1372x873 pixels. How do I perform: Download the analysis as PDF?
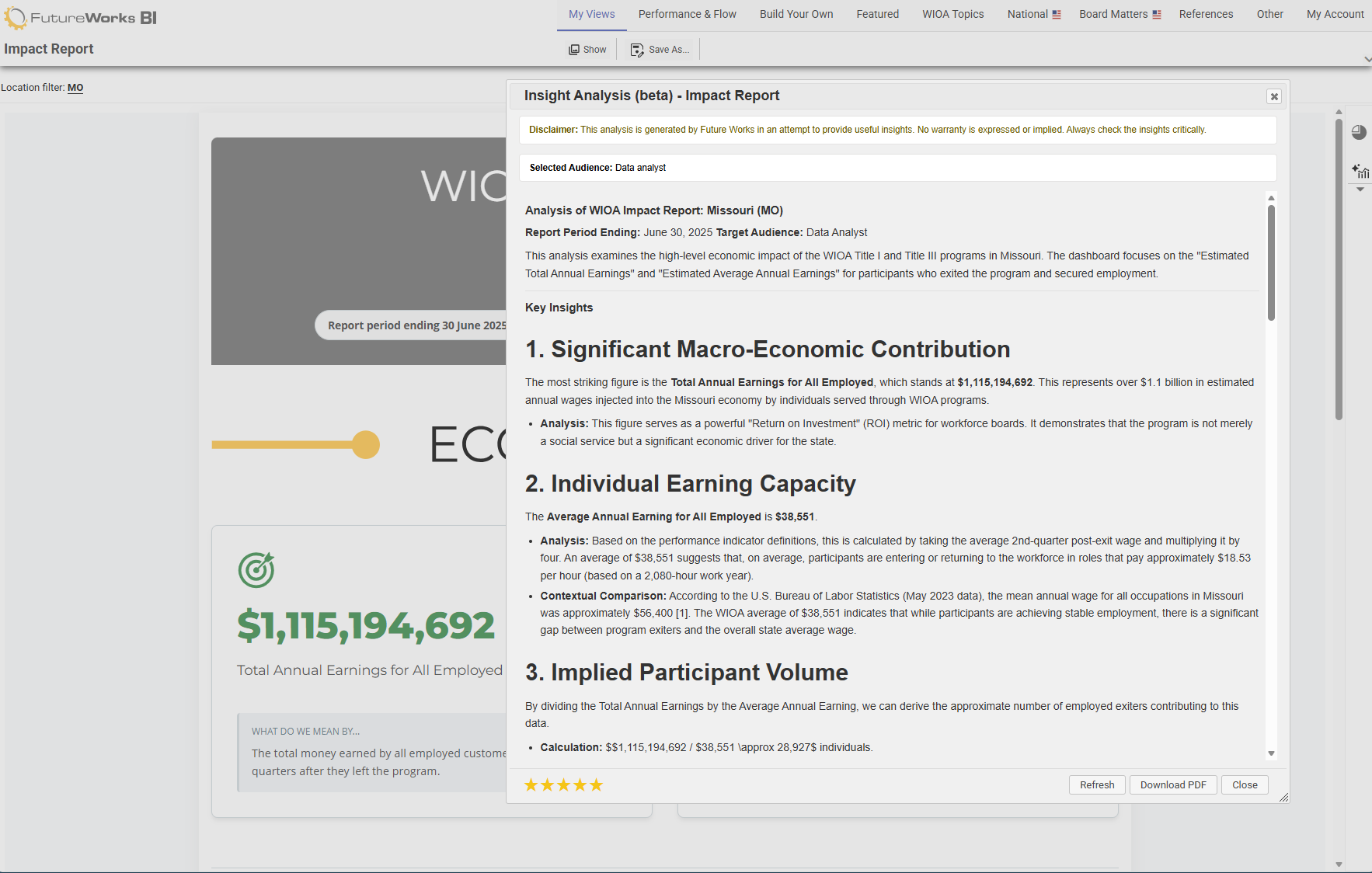click(x=1173, y=784)
